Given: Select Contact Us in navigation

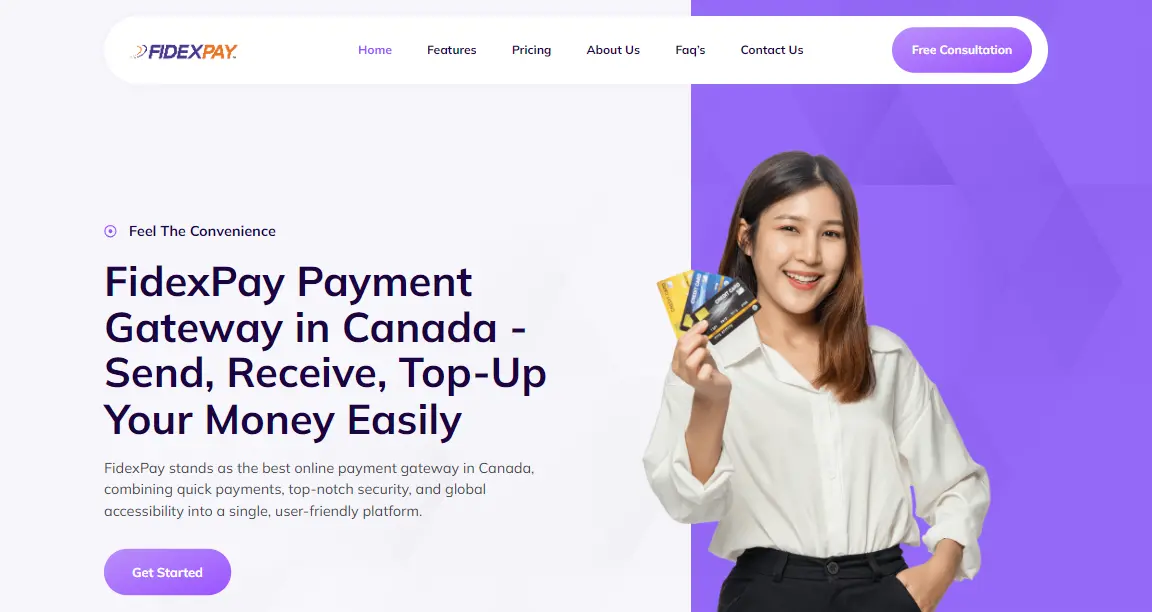Looking at the screenshot, I should 771,50.
